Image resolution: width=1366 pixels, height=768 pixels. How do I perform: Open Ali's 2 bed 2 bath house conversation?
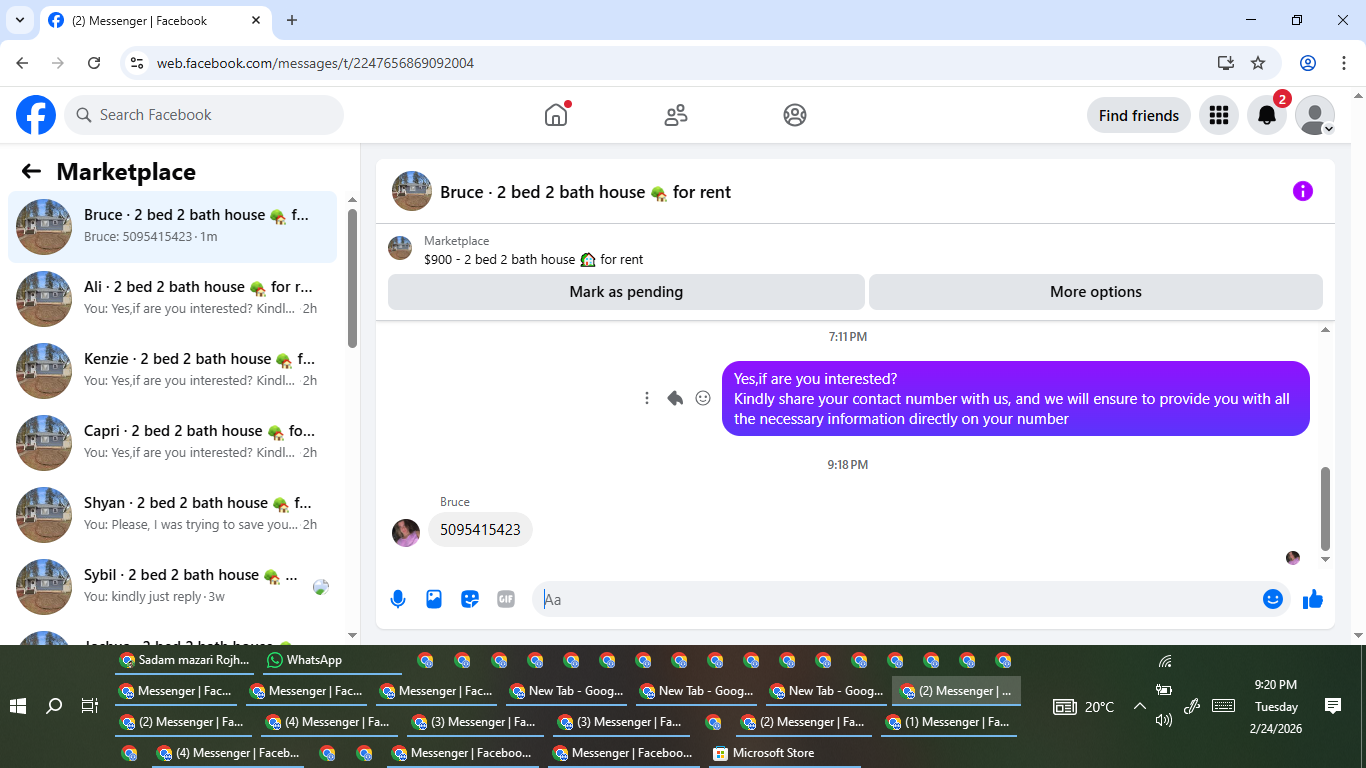(173, 299)
